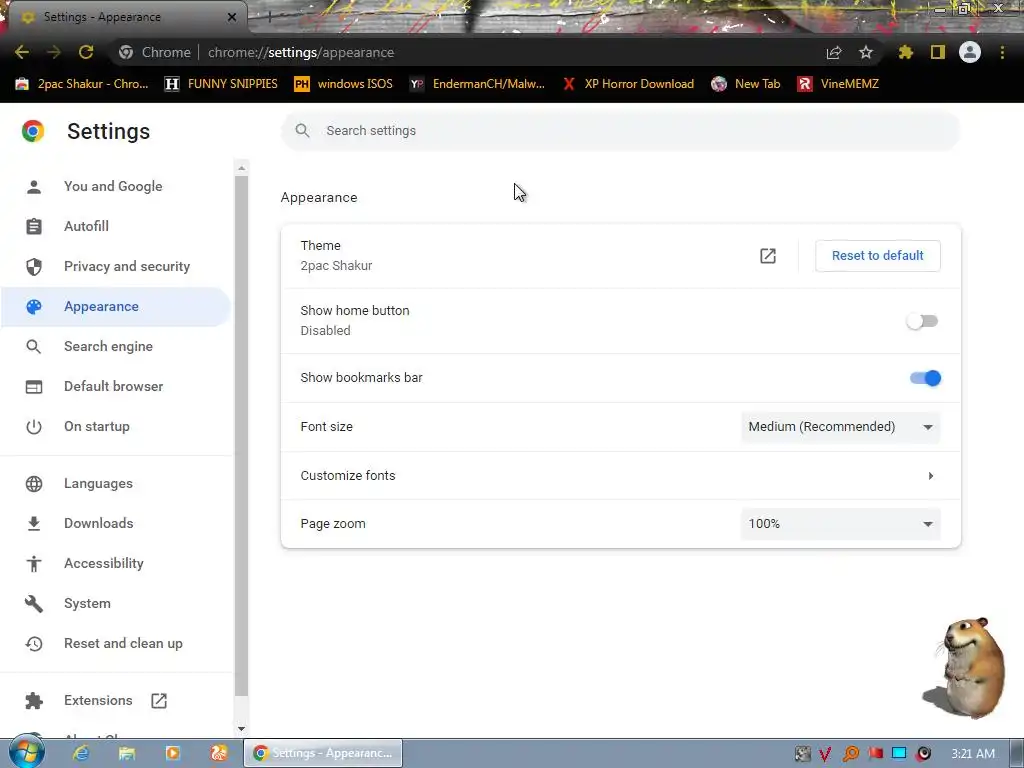Open the profile avatar icon
The height and width of the screenshot is (768, 1024).
(970, 52)
